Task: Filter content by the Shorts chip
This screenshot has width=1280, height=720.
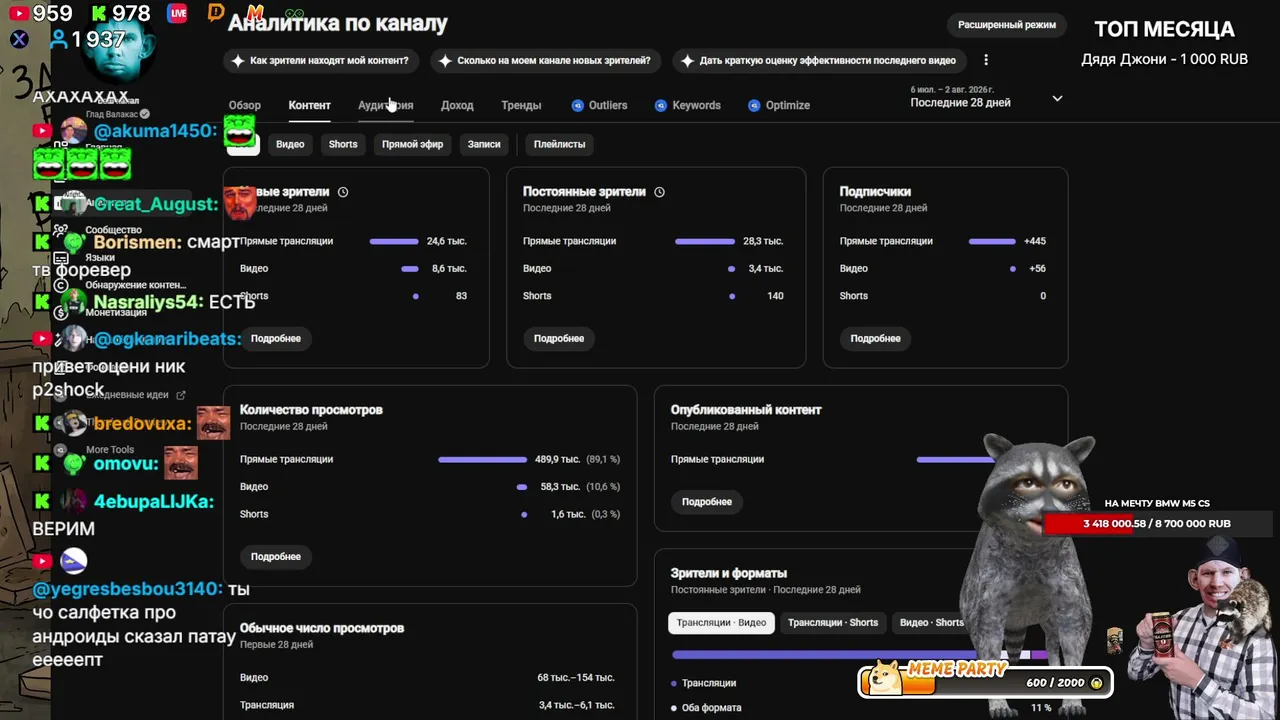Action: tap(343, 144)
